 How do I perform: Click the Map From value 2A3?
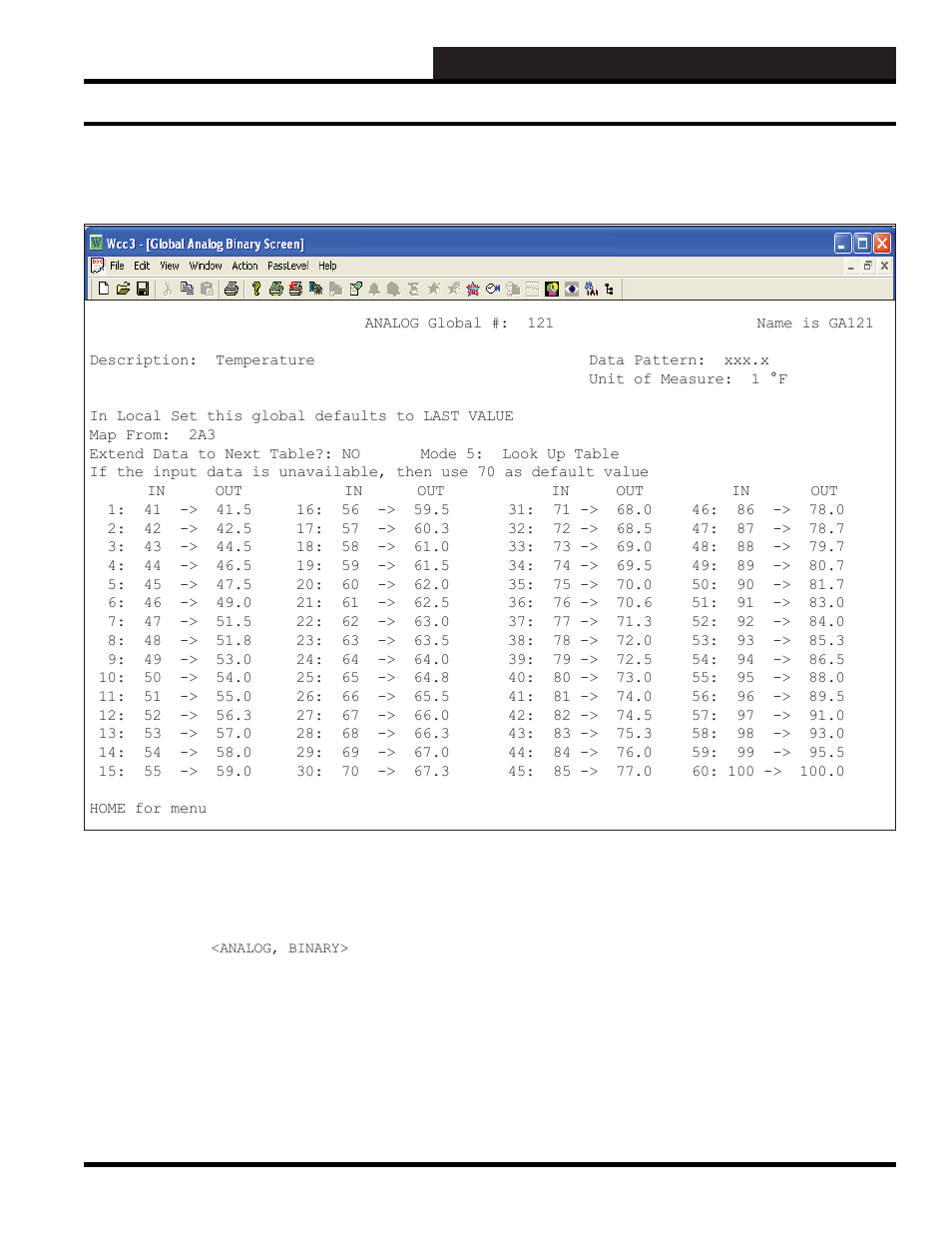(202, 435)
